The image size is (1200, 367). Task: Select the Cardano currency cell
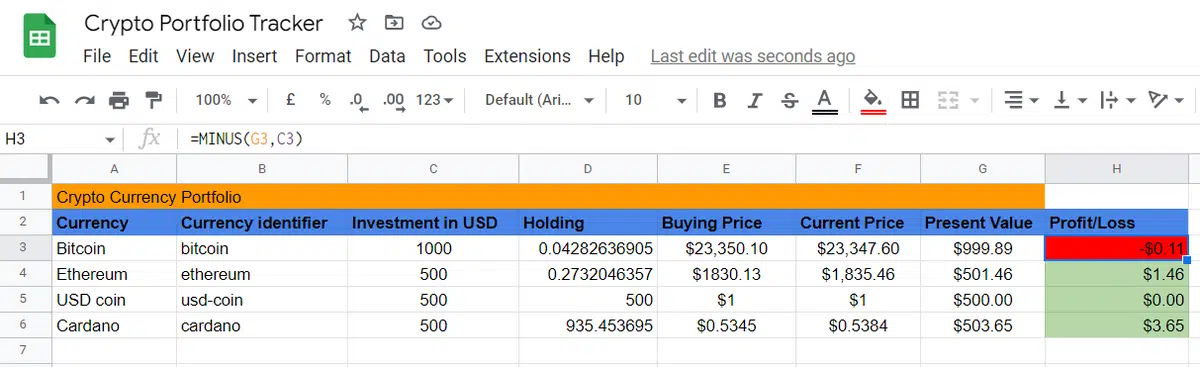[x=114, y=326]
